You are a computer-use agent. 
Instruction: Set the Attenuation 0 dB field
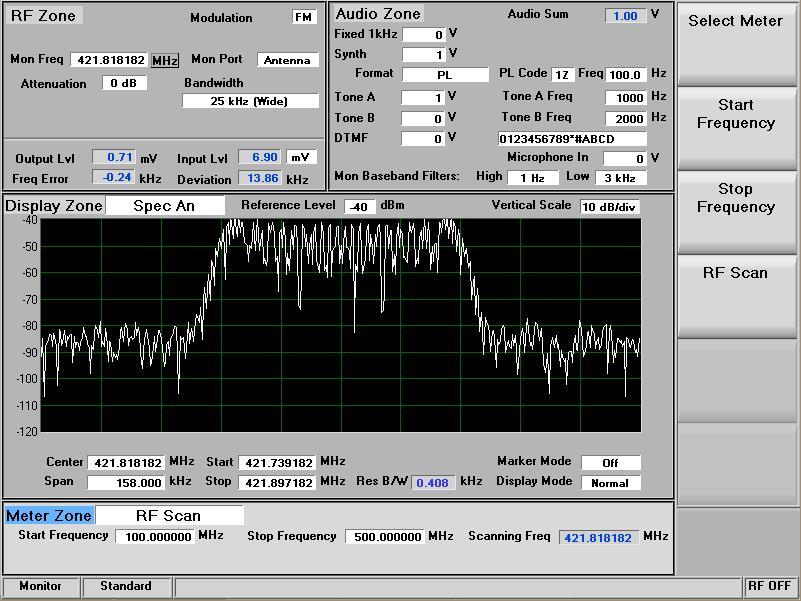[124, 83]
